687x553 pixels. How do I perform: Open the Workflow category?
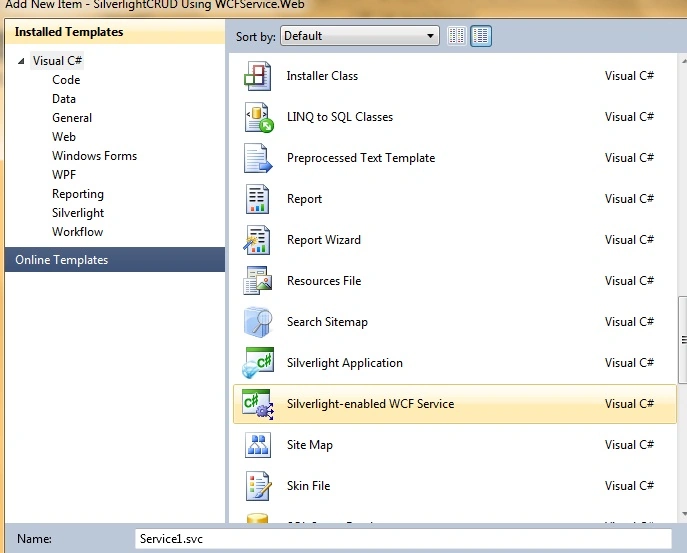point(78,232)
